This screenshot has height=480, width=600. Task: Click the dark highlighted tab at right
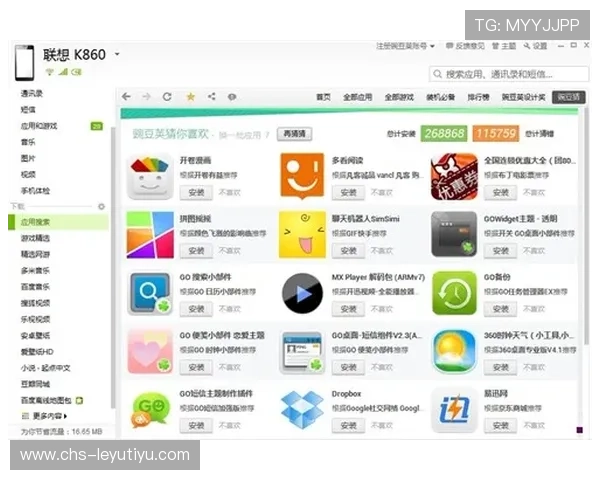pos(569,97)
